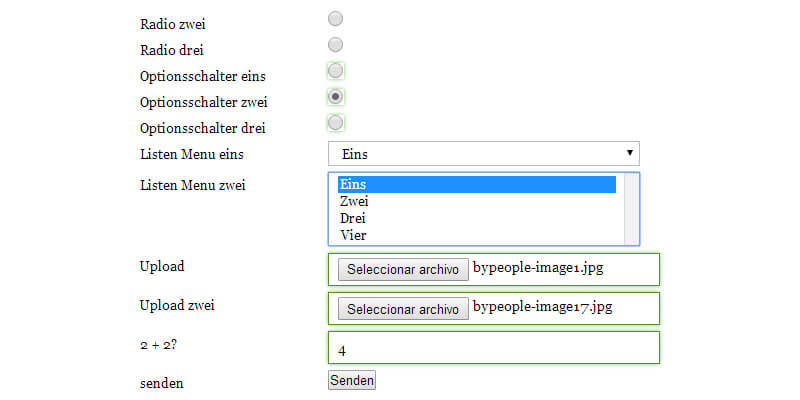Click the selected Optionsschalter zwei radio
This screenshot has width=800, height=400.
[335, 97]
